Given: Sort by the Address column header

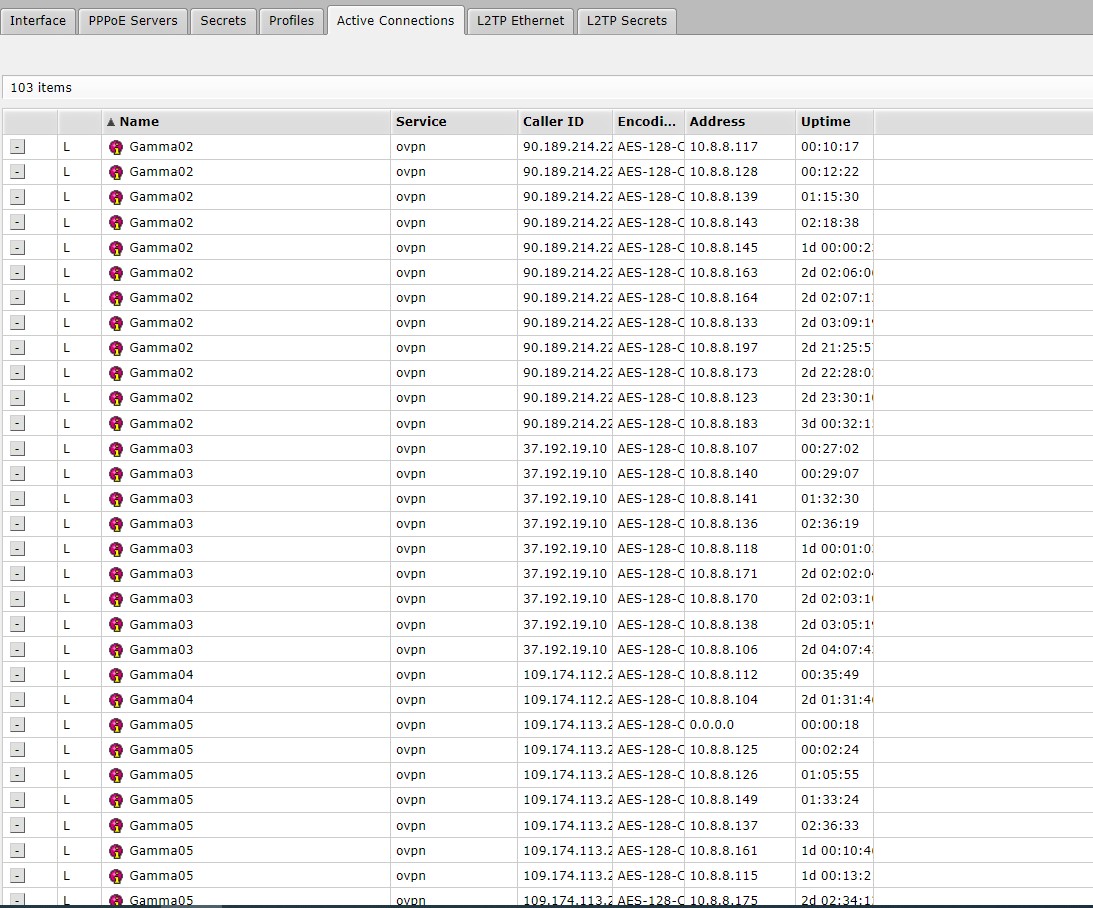Looking at the screenshot, I should [740, 121].
